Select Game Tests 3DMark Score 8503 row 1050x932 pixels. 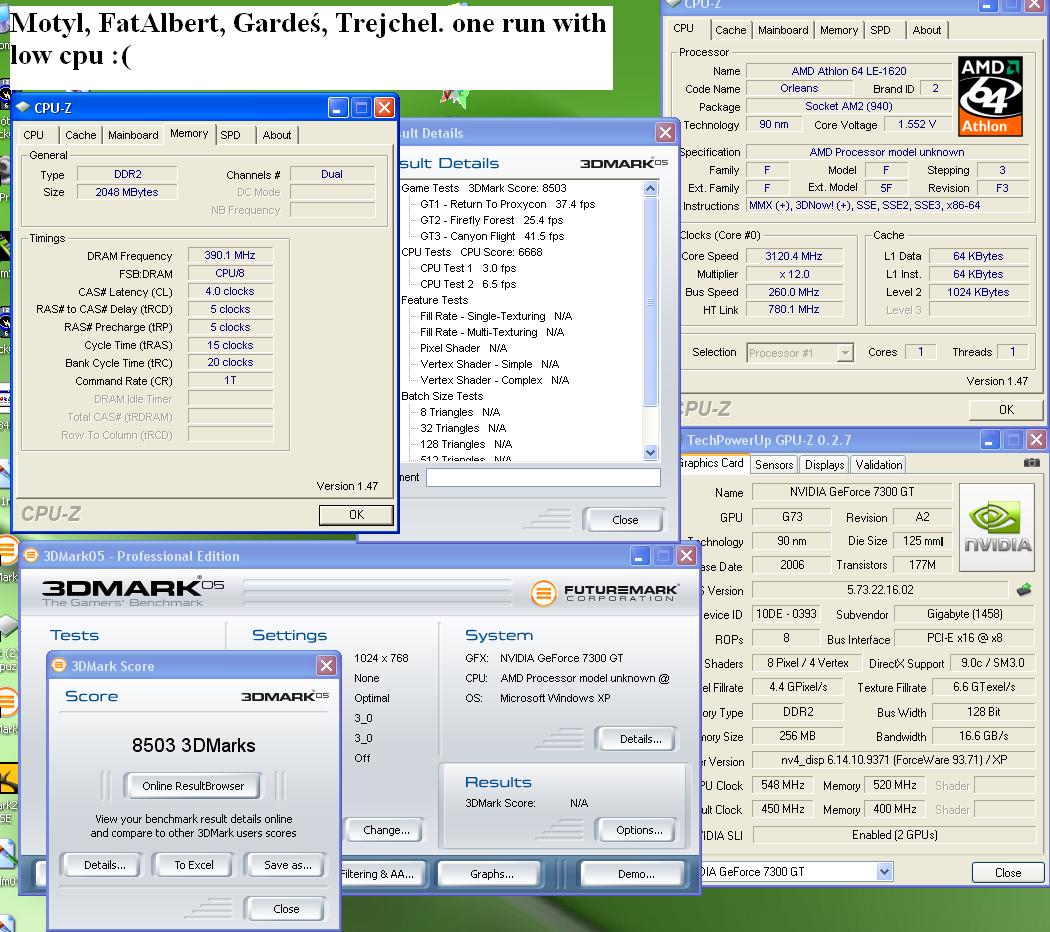click(483, 188)
